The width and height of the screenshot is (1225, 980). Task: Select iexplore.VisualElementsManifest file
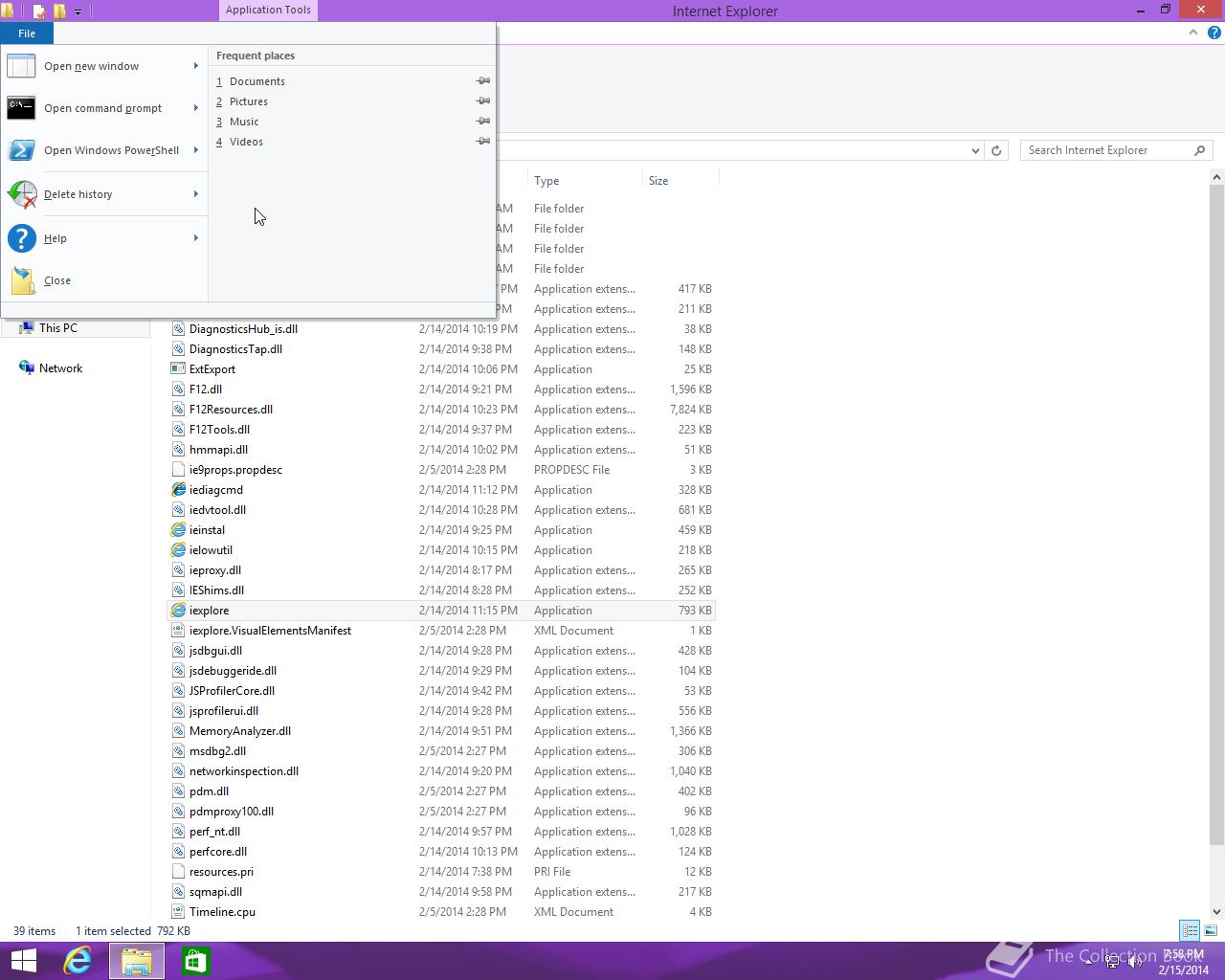(x=270, y=631)
